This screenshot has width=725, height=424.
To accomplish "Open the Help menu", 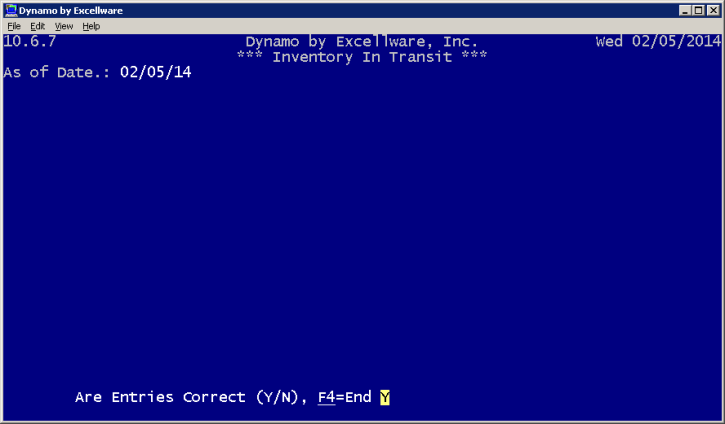I will coord(91,26).
